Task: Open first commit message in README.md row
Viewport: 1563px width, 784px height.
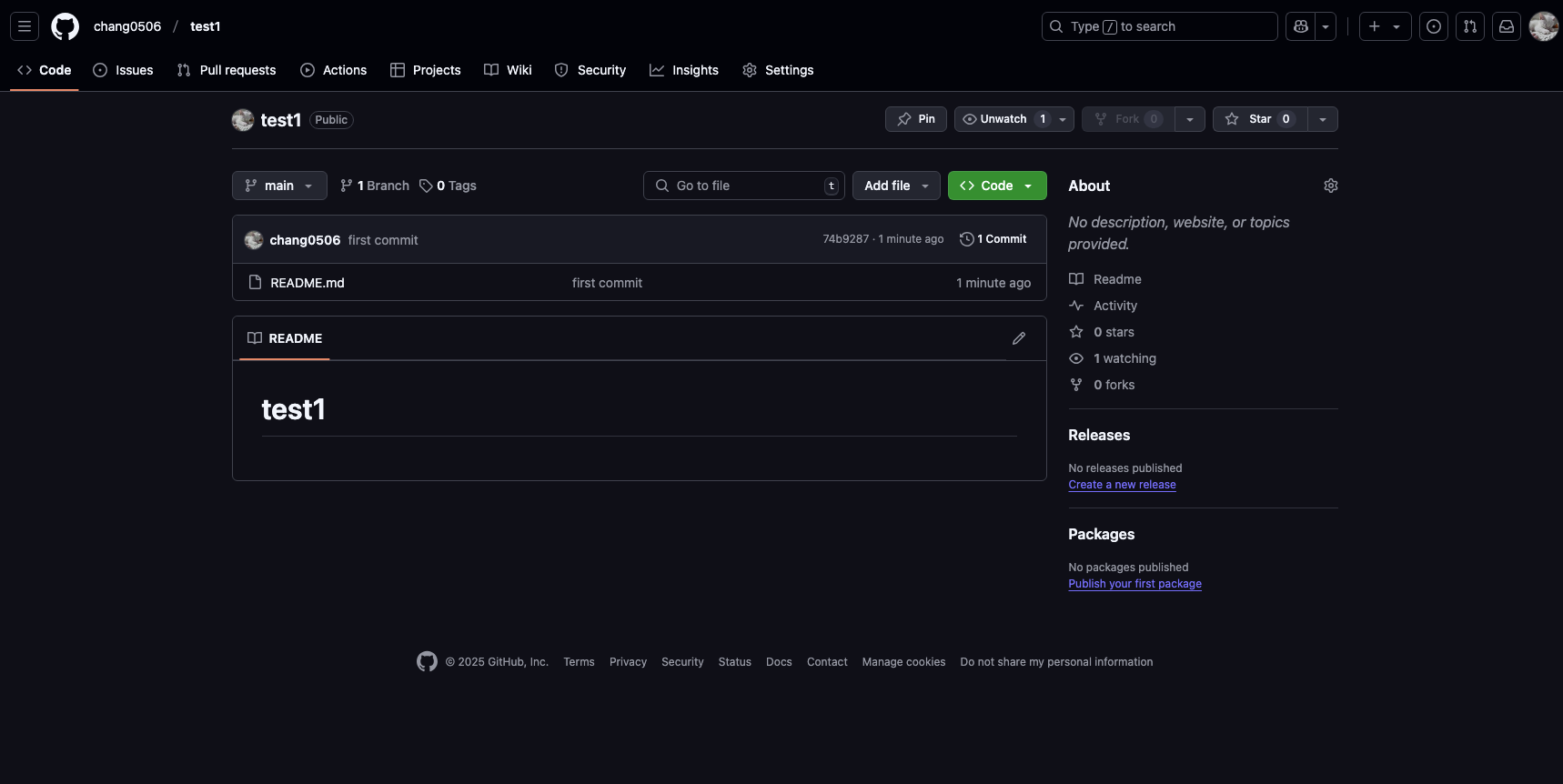Action: tap(607, 283)
